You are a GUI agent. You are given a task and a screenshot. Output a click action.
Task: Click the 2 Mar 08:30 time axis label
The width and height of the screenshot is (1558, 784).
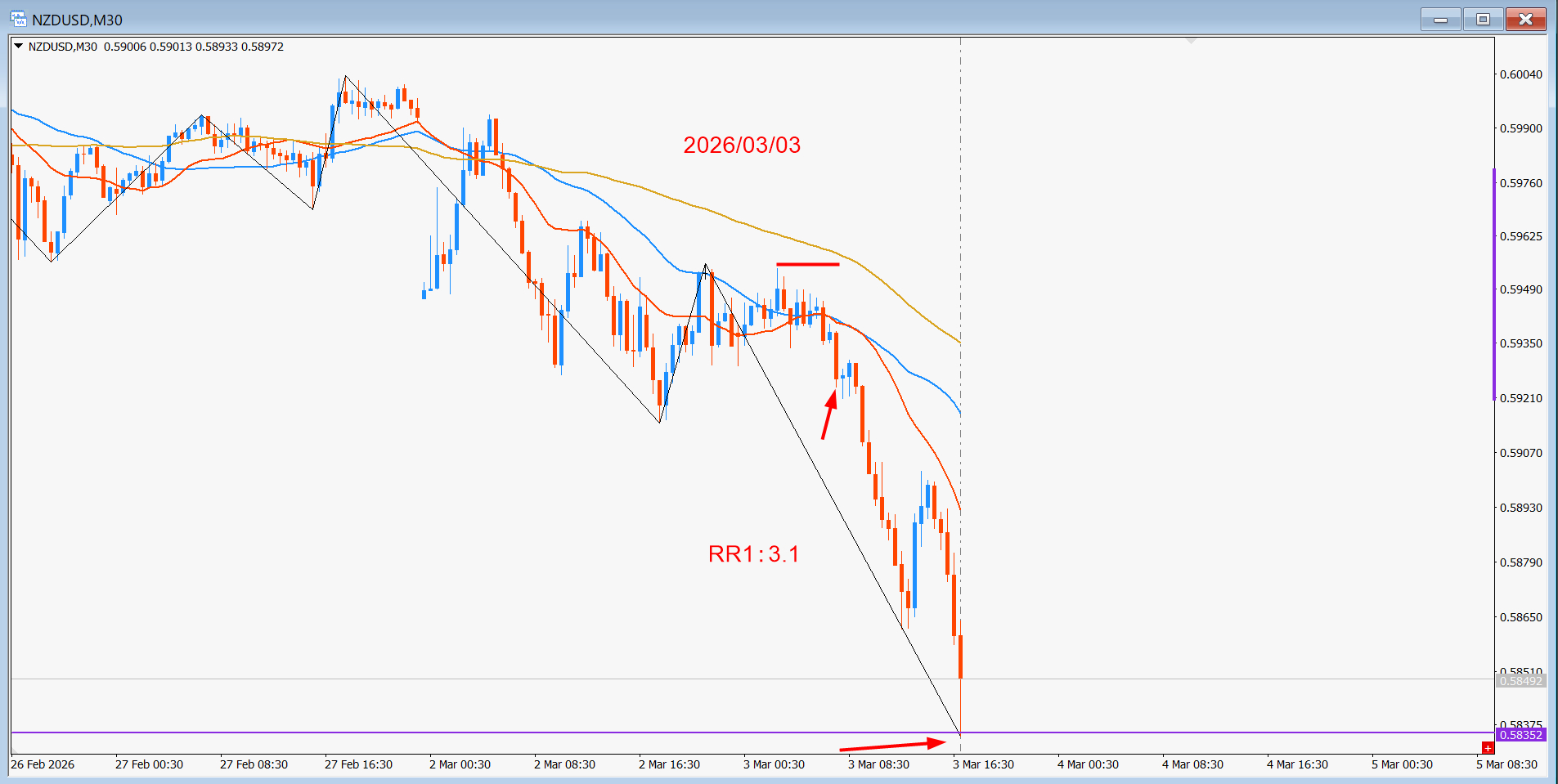[564, 764]
